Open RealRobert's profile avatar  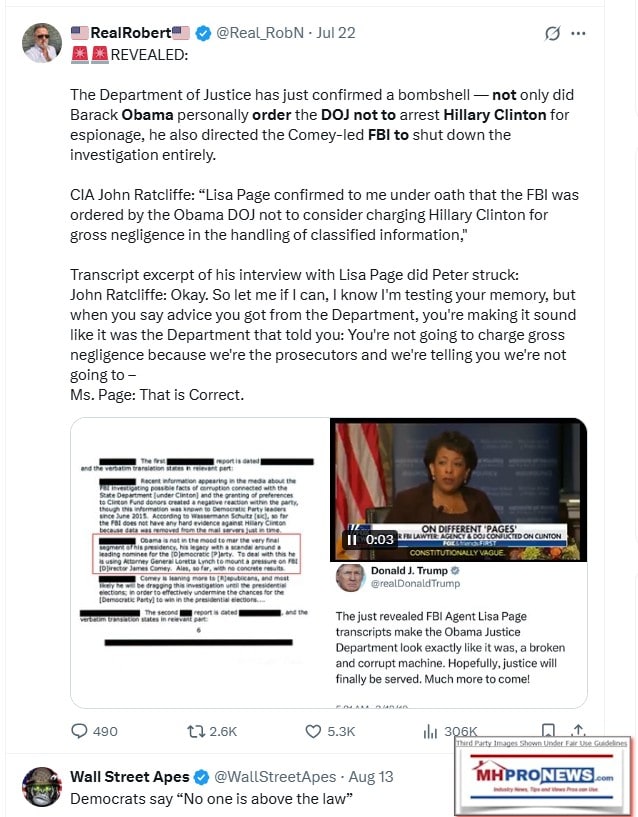point(42,43)
